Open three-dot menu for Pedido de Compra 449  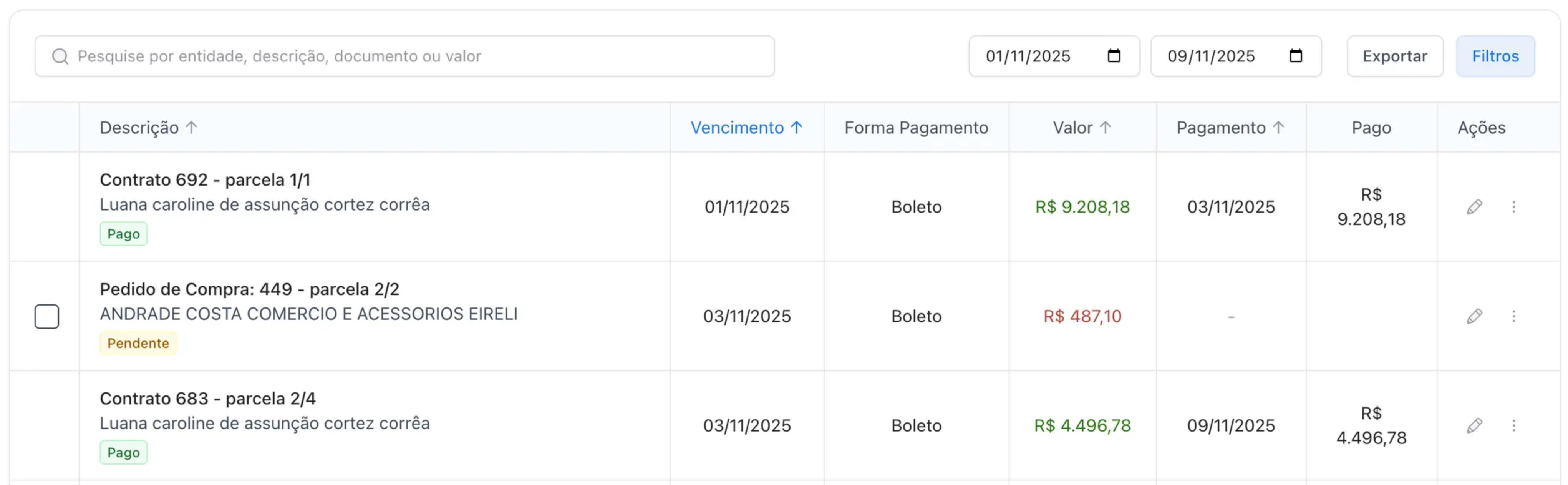coord(1514,316)
